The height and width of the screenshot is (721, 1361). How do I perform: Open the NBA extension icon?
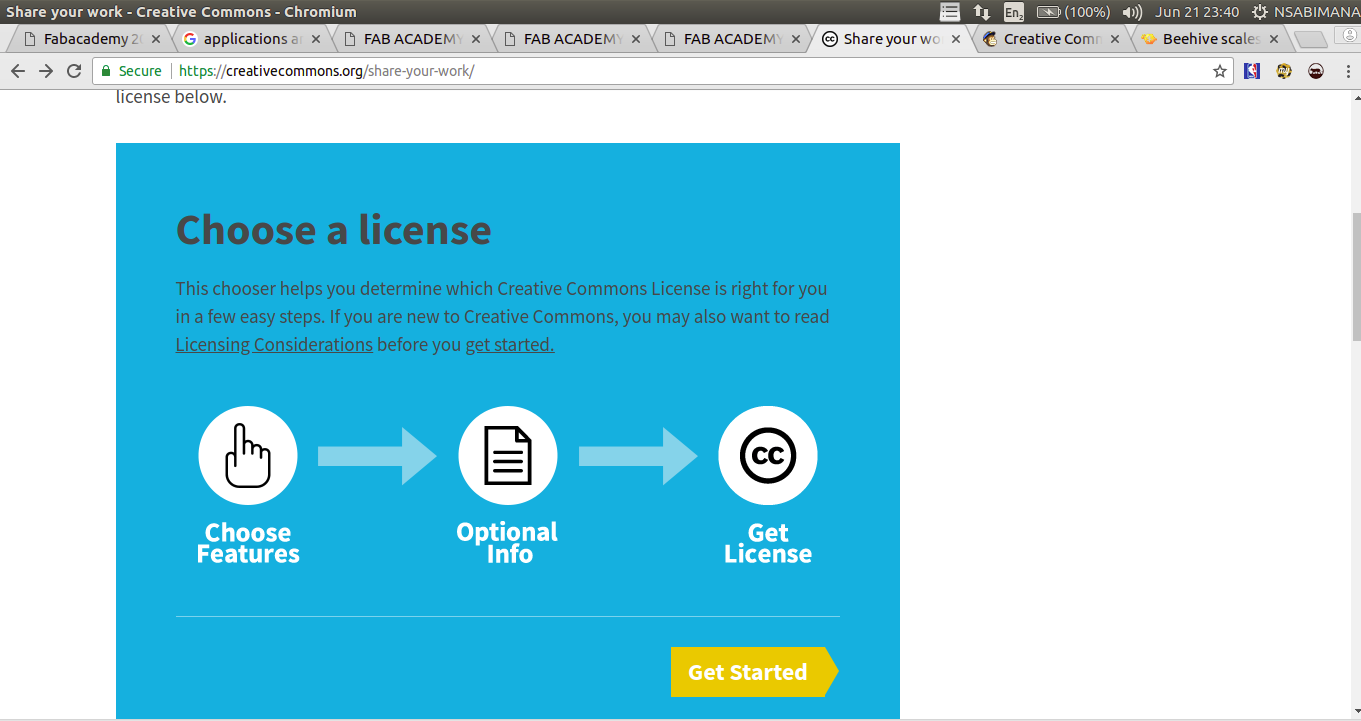(1252, 71)
